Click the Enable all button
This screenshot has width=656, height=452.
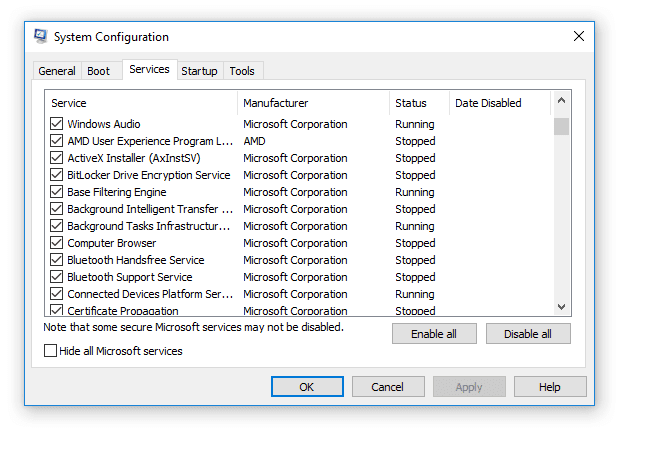click(434, 334)
